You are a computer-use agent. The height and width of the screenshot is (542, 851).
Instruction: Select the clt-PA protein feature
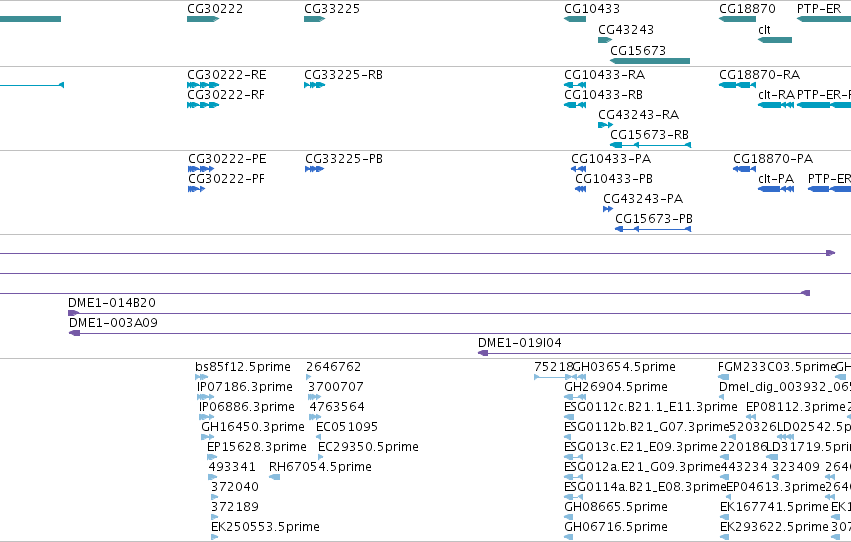[x=776, y=189]
